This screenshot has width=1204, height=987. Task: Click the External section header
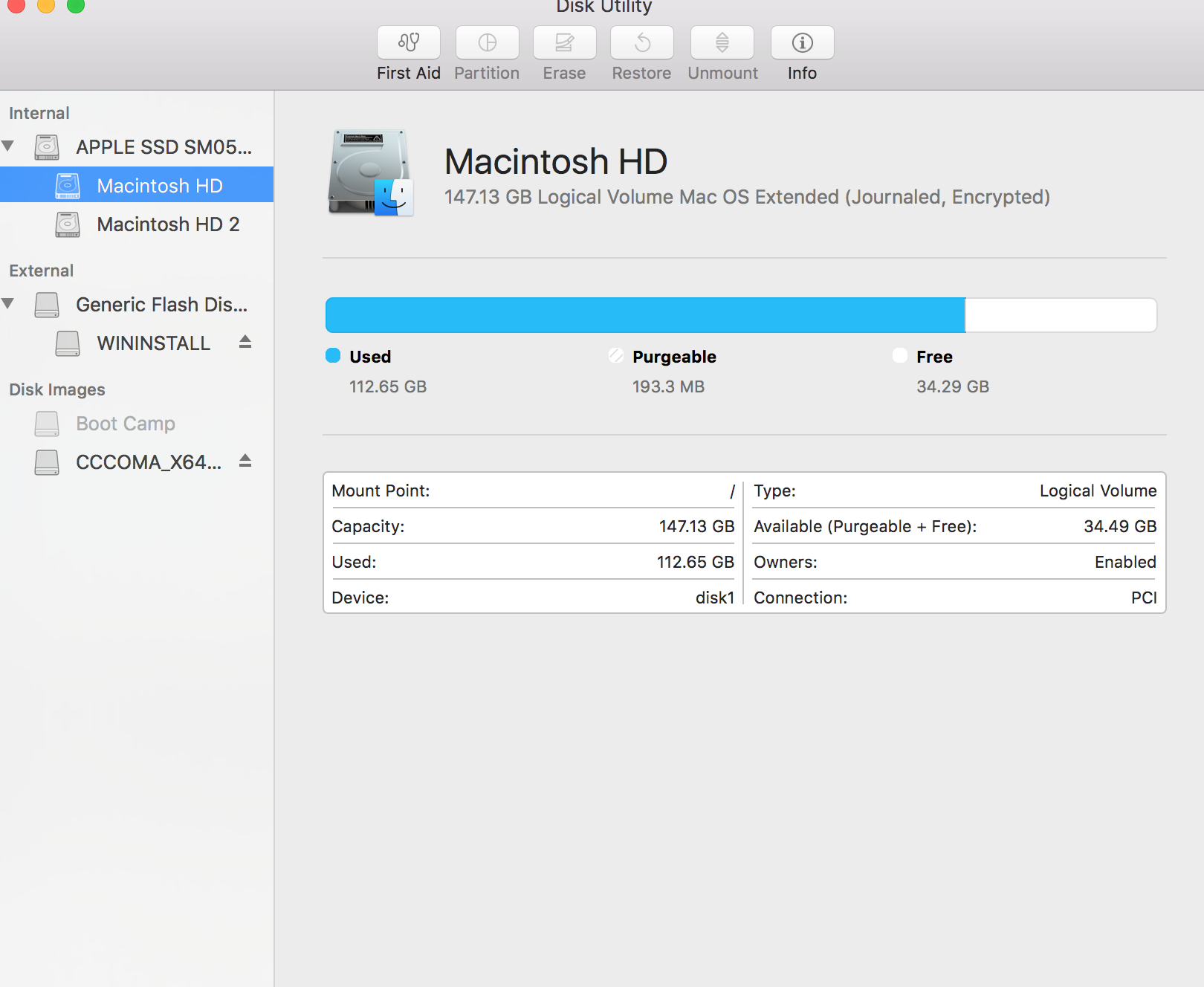(x=41, y=271)
